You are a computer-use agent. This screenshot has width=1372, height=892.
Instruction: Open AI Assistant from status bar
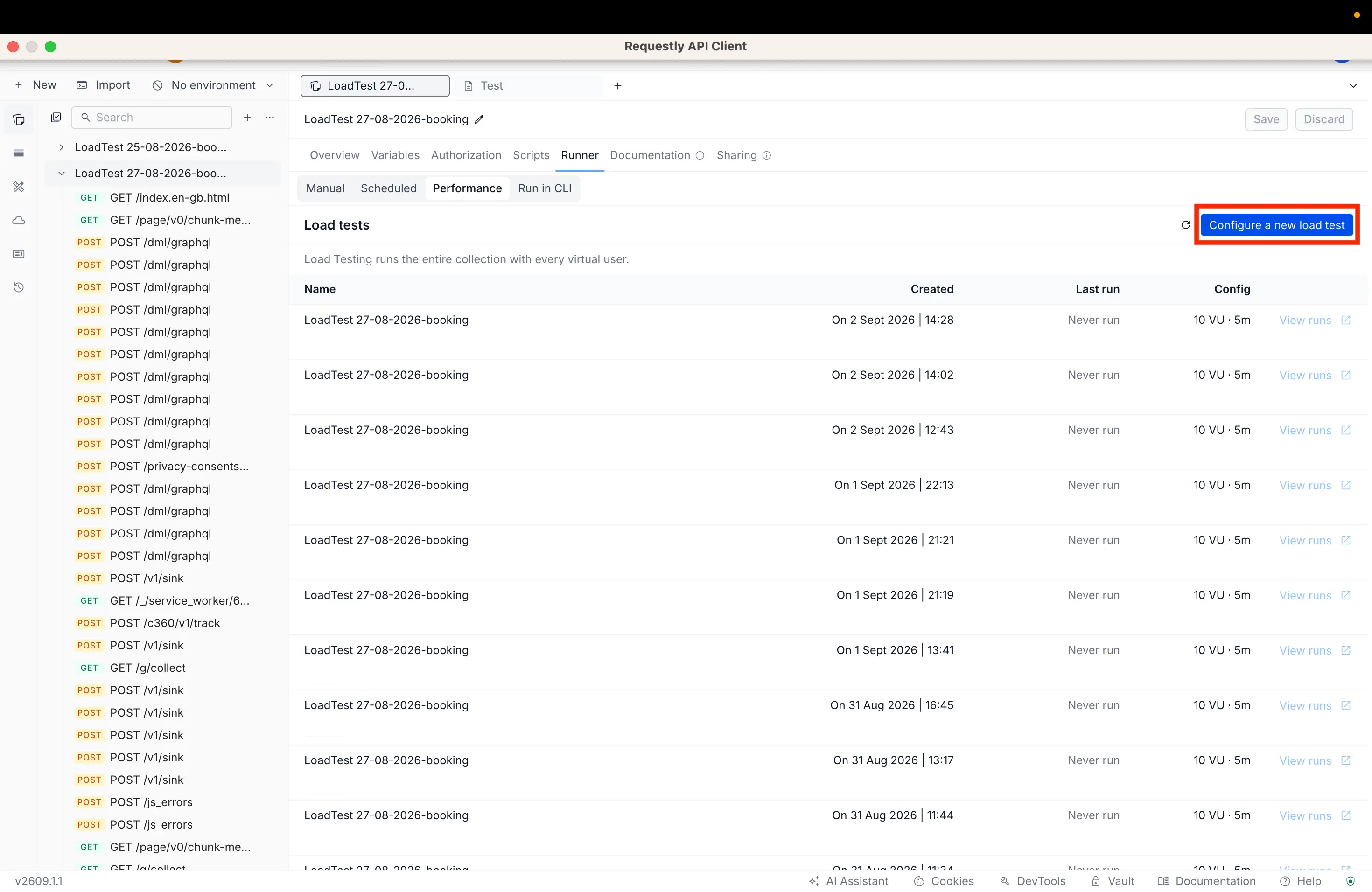[848, 881]
